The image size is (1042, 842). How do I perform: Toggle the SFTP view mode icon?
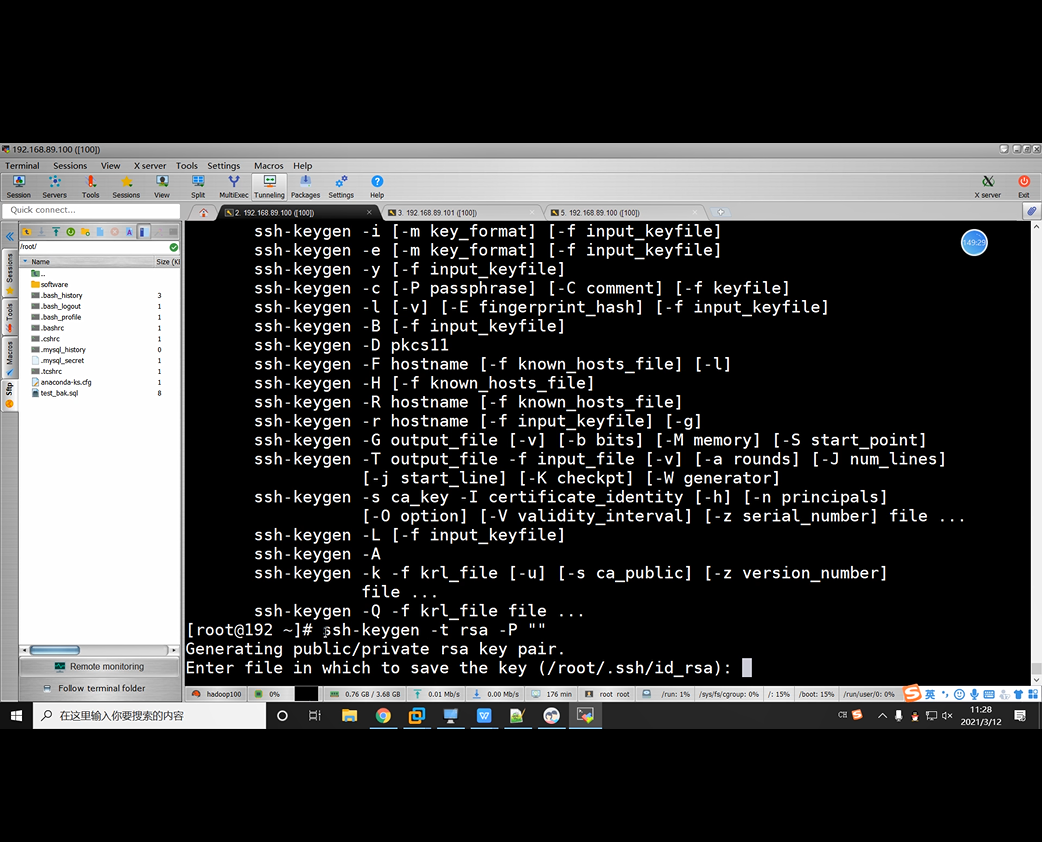[142, 232]
